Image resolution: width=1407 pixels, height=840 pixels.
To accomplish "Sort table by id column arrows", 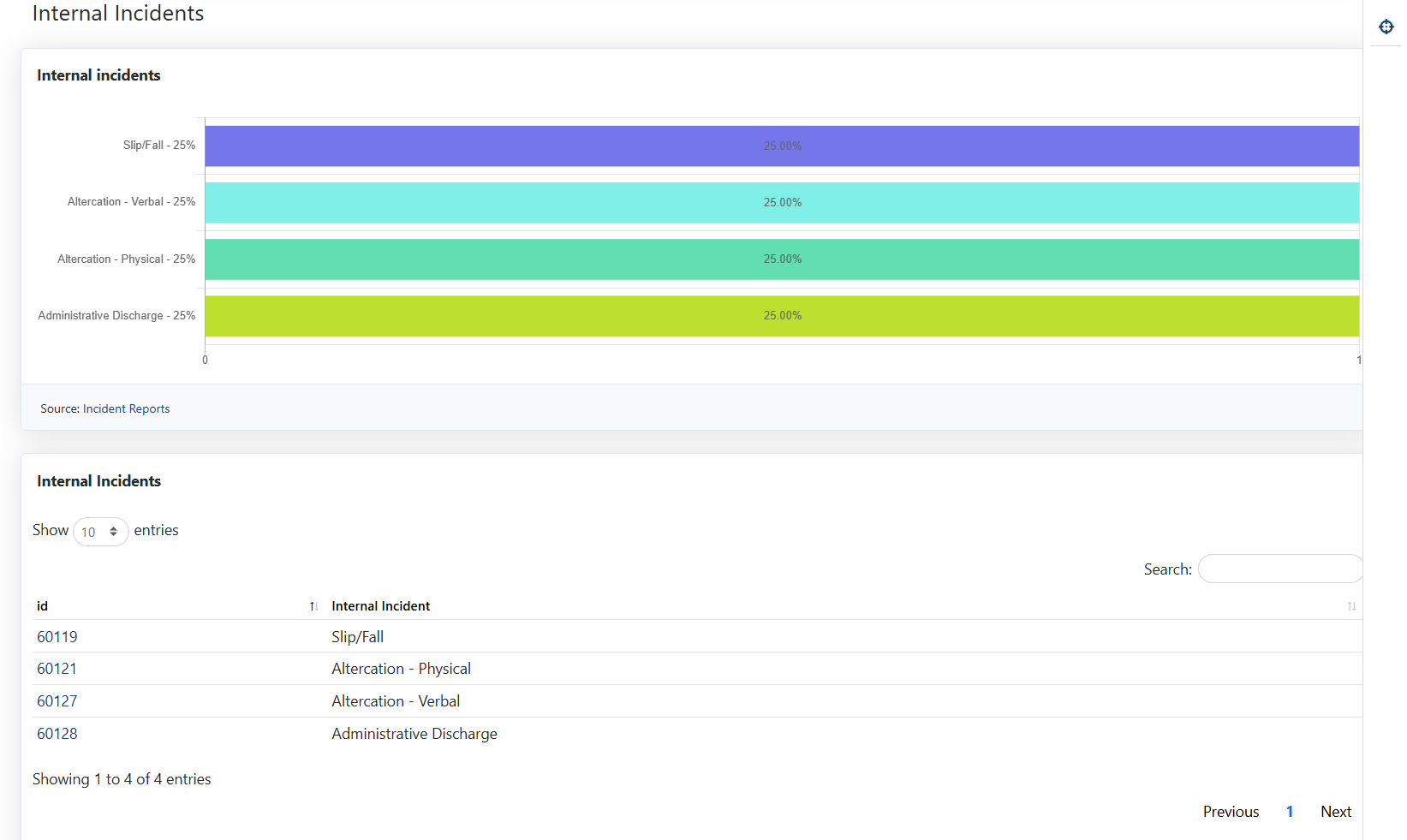I will pos(313,606).
